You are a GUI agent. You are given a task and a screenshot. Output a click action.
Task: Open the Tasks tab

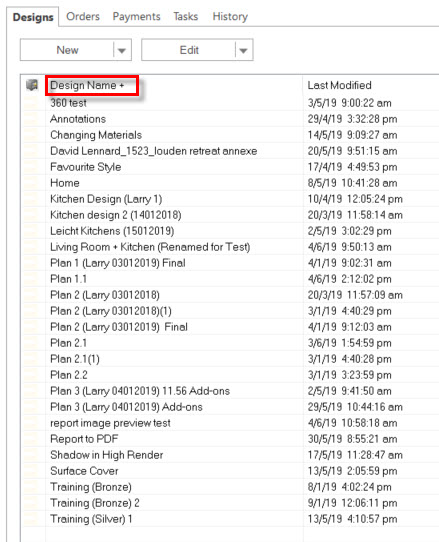[186, 17]
